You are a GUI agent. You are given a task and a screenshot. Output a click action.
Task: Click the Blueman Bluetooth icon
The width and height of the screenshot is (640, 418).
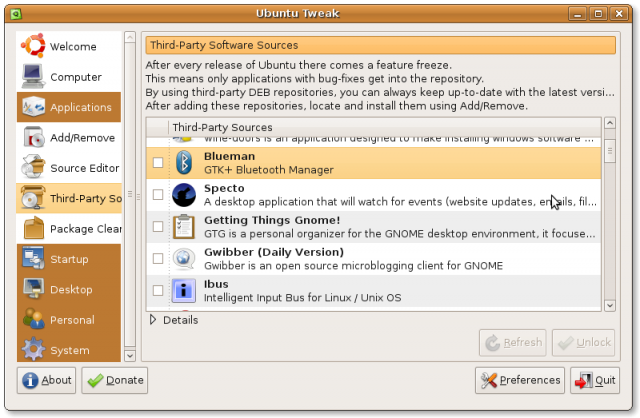[x=184, y=162]
